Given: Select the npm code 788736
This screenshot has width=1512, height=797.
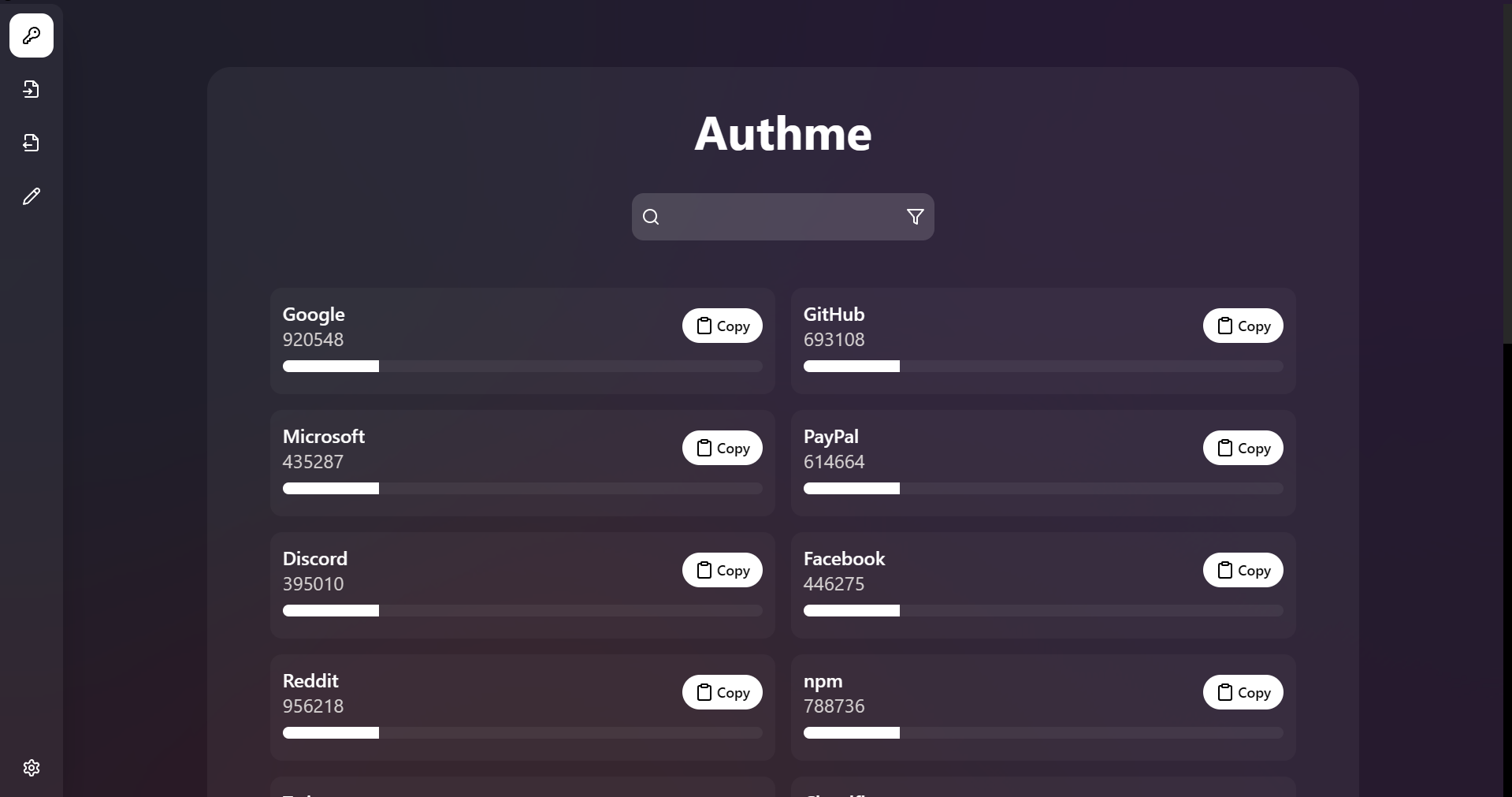Looking at the screenshot, I should tap(834, 706).
